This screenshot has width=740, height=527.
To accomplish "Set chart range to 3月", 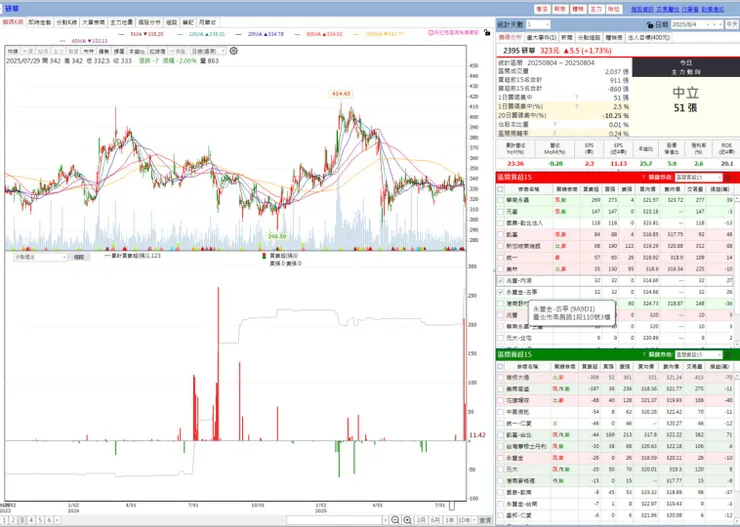I will (421, 520).
